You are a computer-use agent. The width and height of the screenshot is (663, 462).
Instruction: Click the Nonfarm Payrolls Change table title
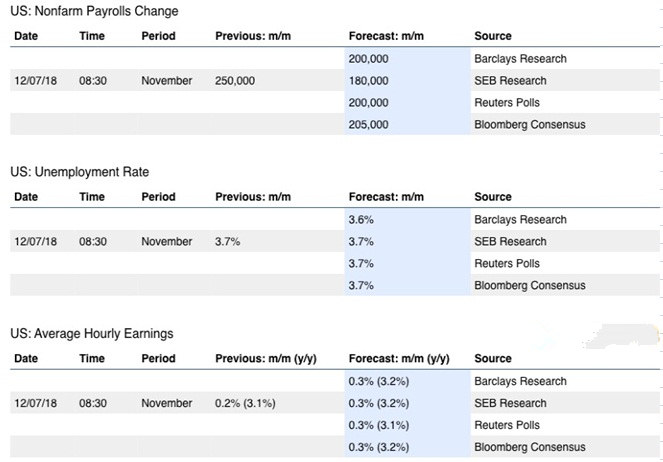pos(94,11)
